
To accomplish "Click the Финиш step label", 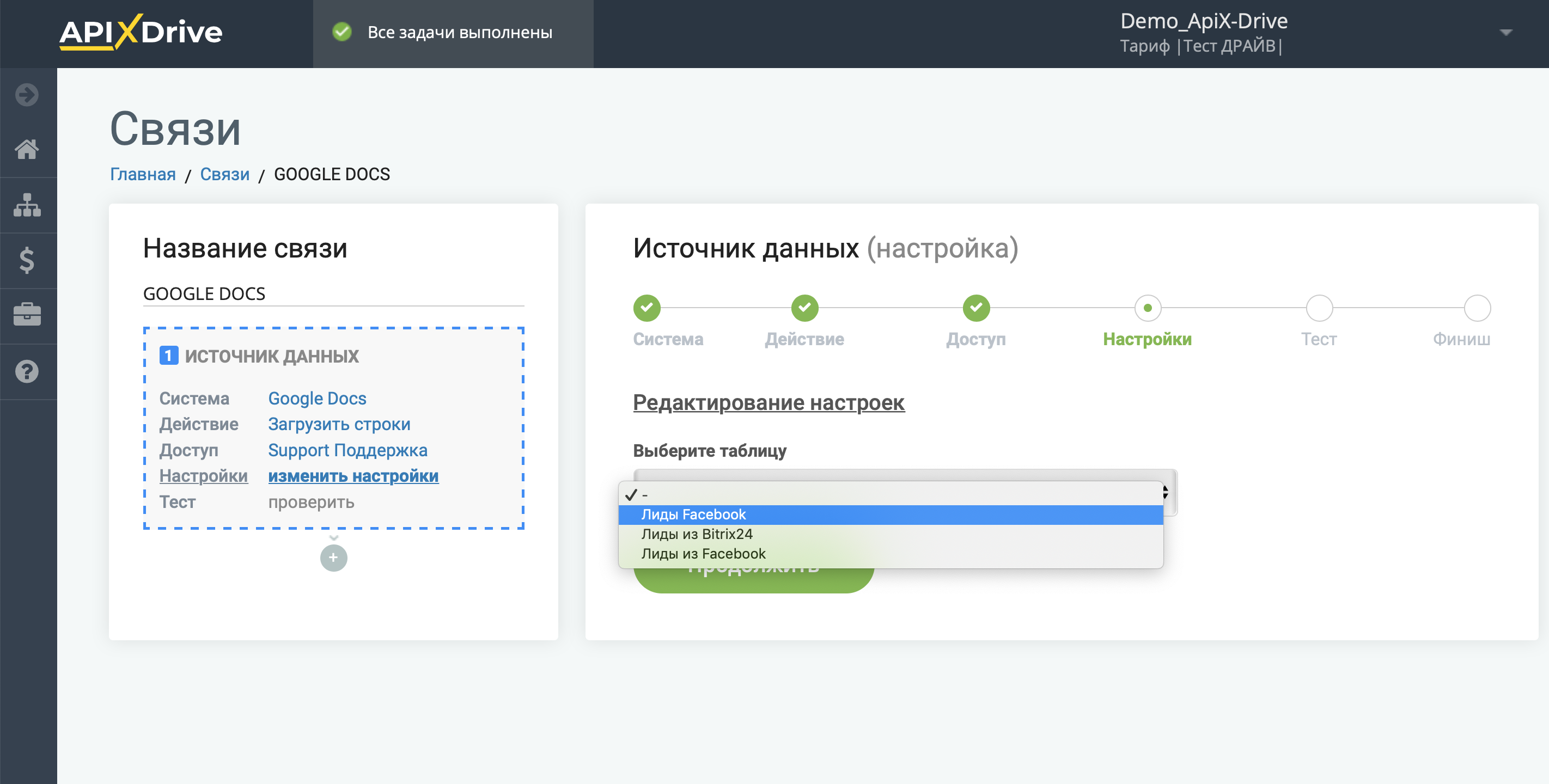I will (x=1461, y=339).
